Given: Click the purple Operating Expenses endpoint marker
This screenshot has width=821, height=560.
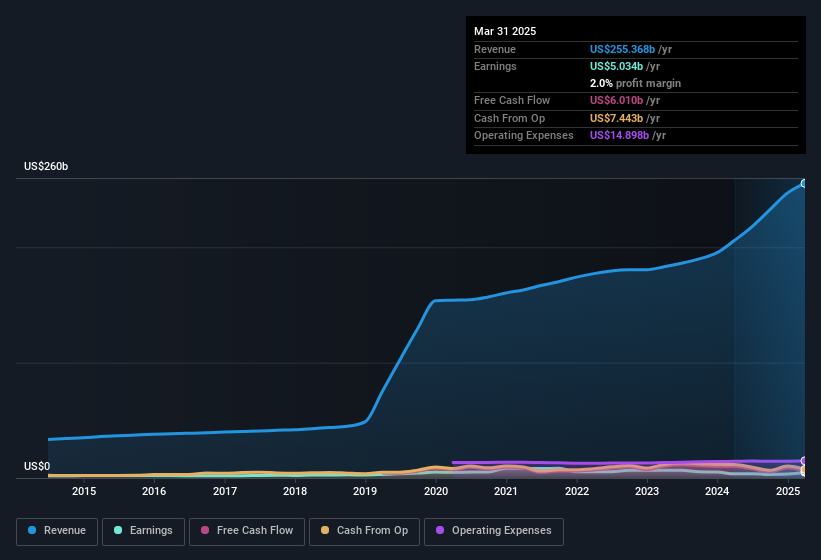Looking at the screenshot, I should tap(804, 461).
